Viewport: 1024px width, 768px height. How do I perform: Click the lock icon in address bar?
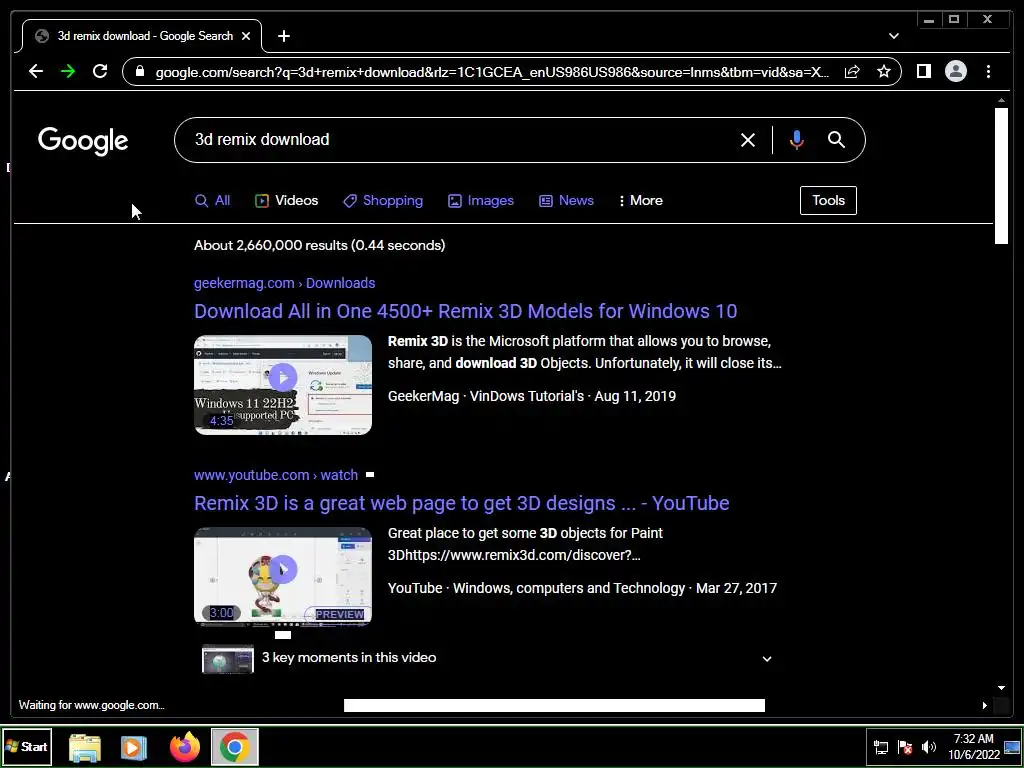[140, 71]
